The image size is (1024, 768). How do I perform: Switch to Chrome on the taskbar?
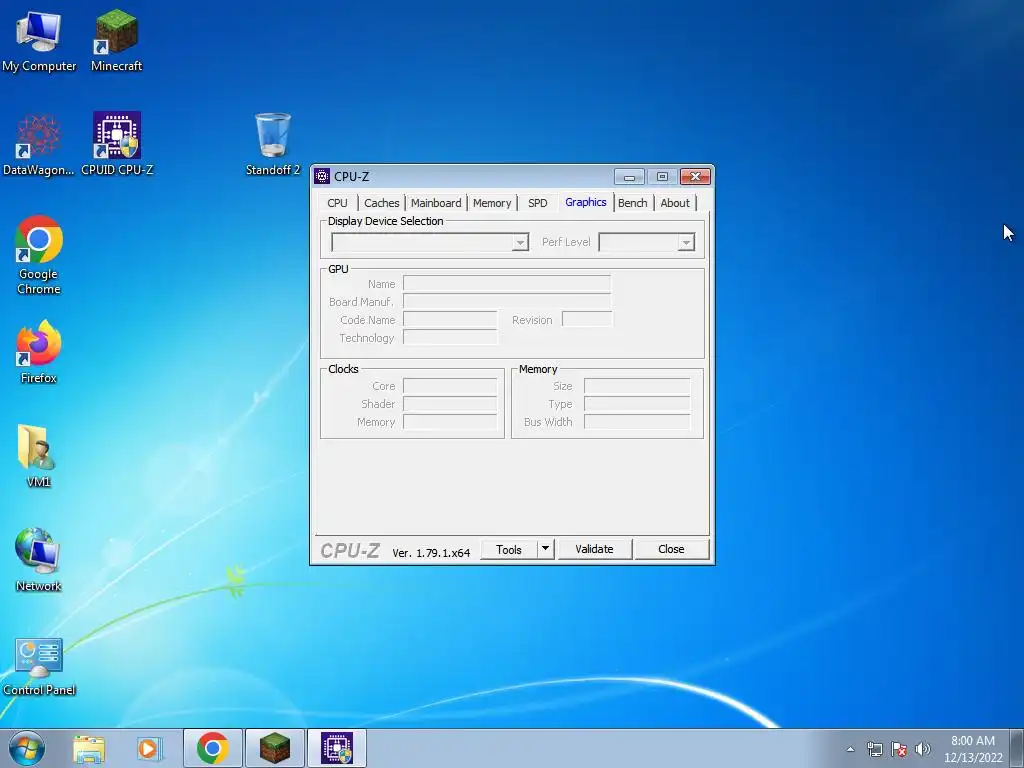point(212,748)
